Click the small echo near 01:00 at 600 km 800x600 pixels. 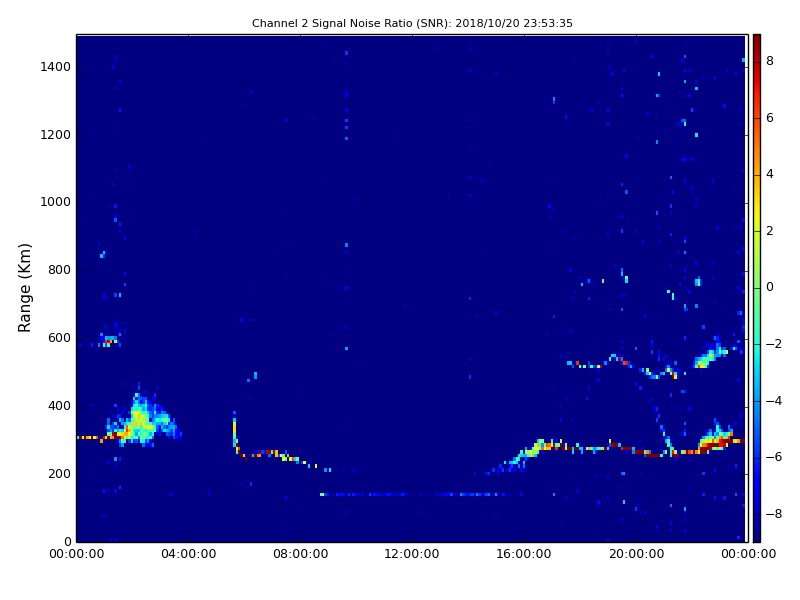coord(110,340)
